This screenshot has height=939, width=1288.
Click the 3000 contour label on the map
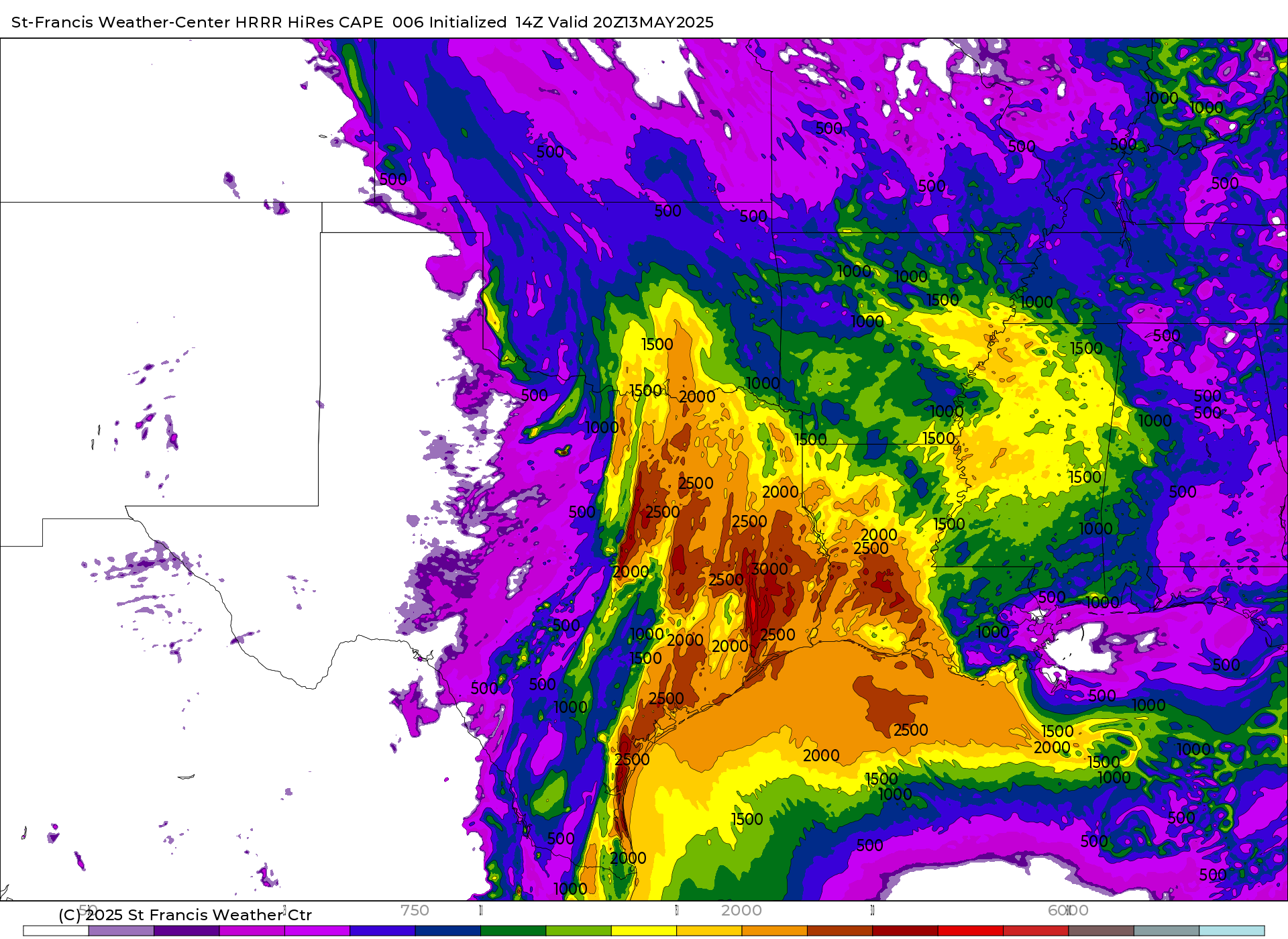[x=769, y=569]
